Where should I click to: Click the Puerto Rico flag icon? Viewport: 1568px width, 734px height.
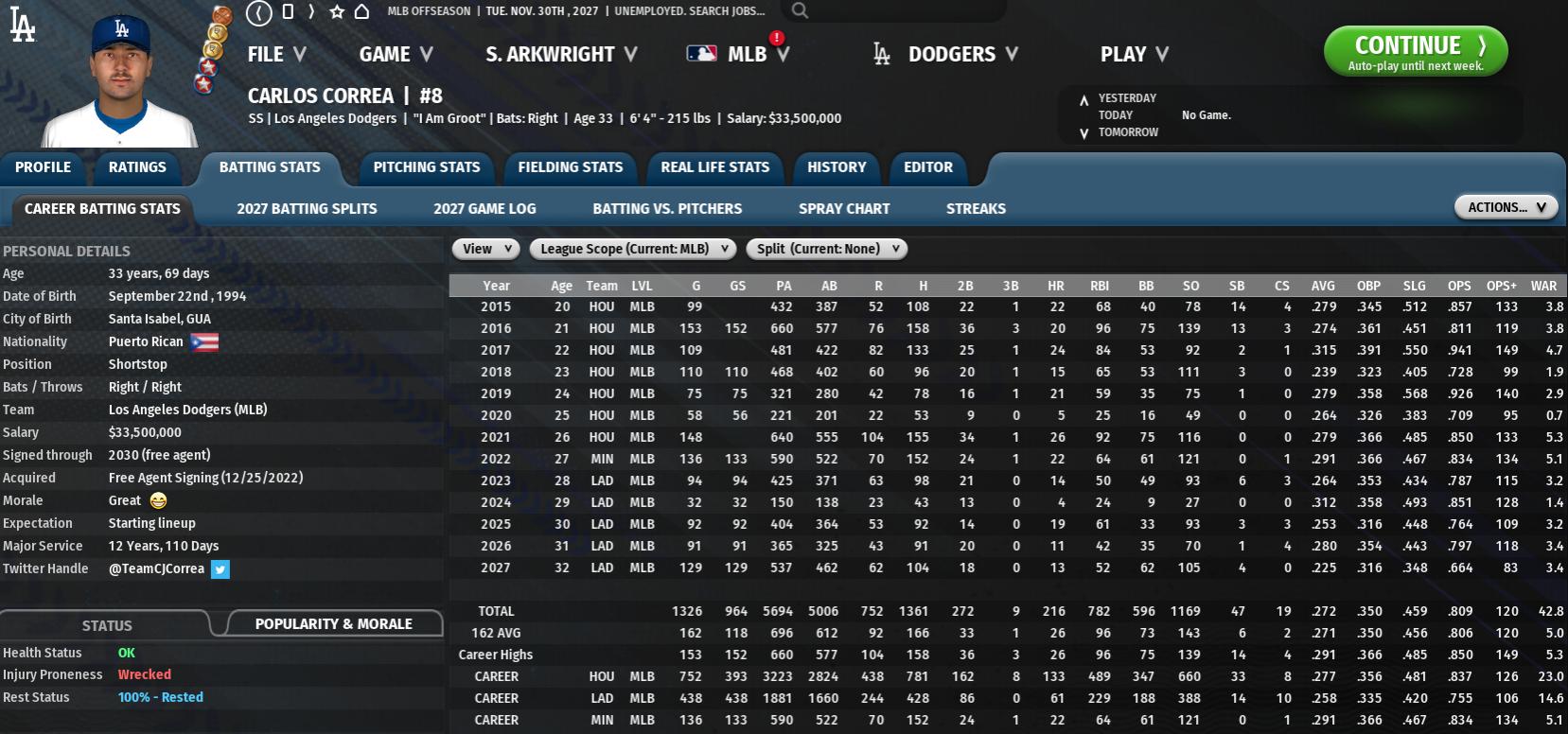click(x=204, y=341)
